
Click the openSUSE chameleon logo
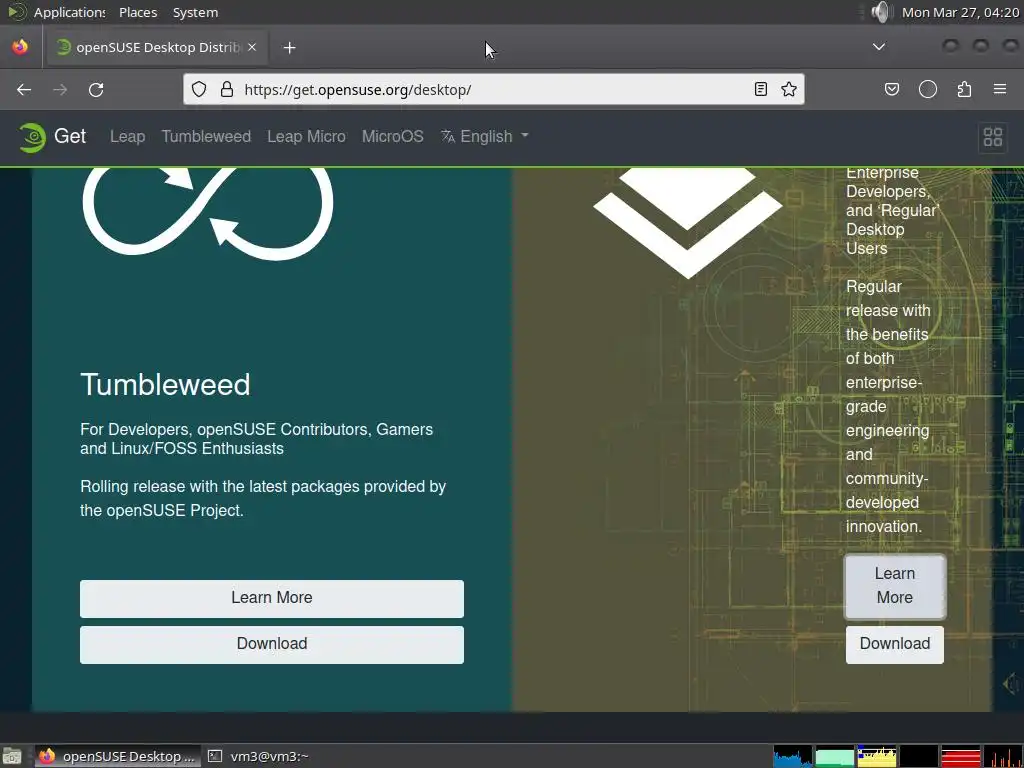pos(32,137)
